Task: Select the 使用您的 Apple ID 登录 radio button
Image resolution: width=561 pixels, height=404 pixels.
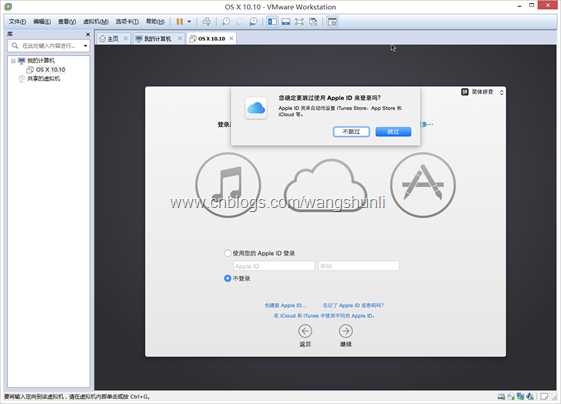Action: tap(227, 253)
